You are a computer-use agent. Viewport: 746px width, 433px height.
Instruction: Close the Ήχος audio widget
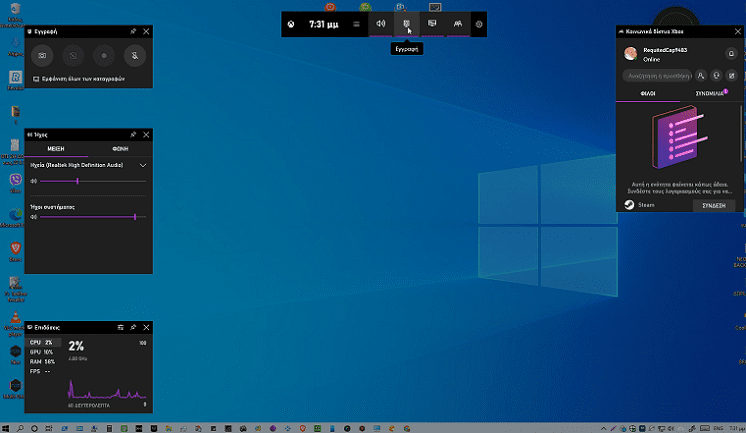click(146, 135)
